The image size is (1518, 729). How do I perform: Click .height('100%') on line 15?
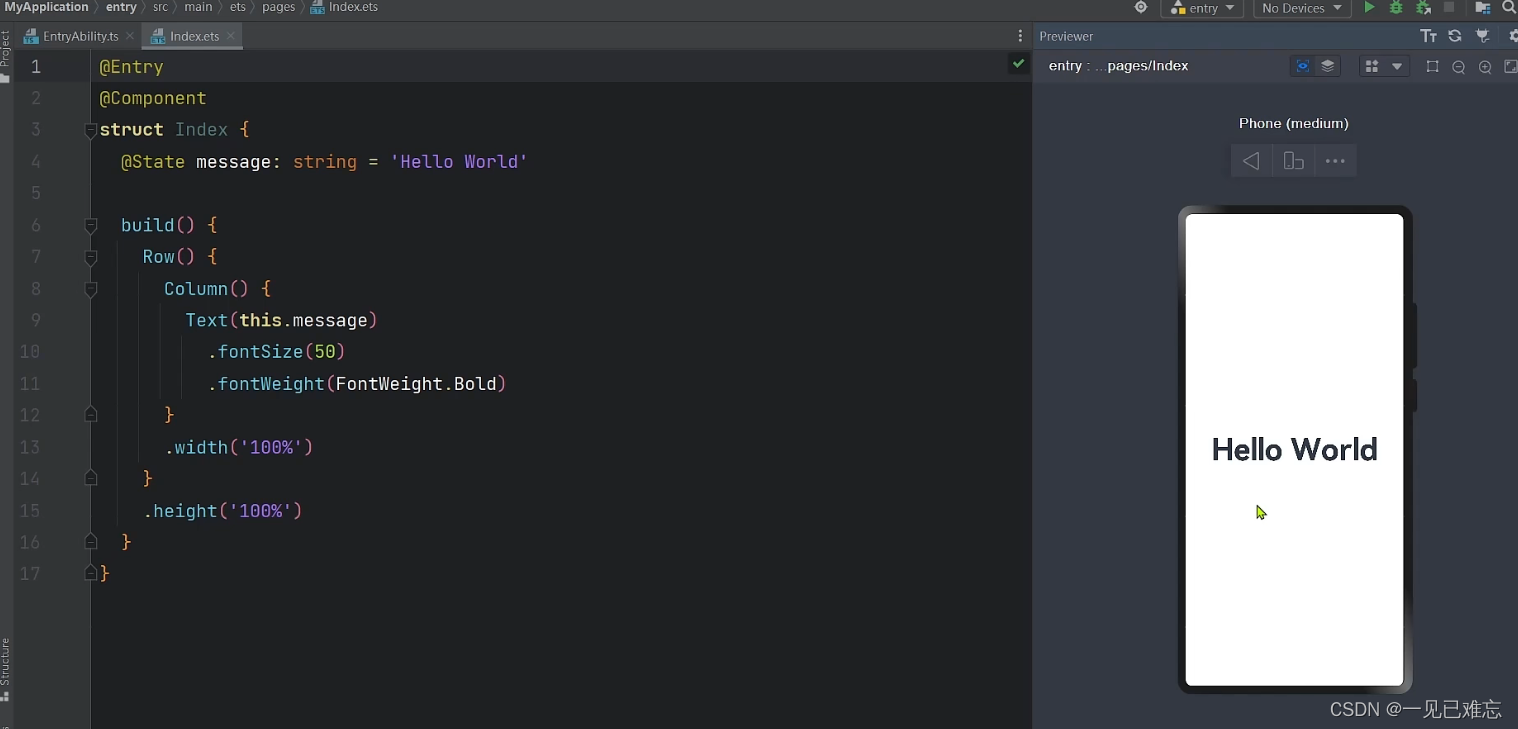223,511
